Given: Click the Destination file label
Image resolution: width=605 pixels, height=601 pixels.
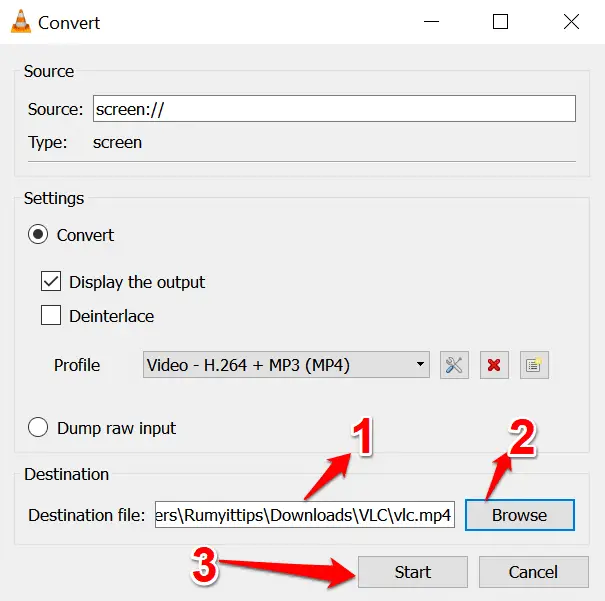Looking at the screenshot, I should click(x=86, y=516).
